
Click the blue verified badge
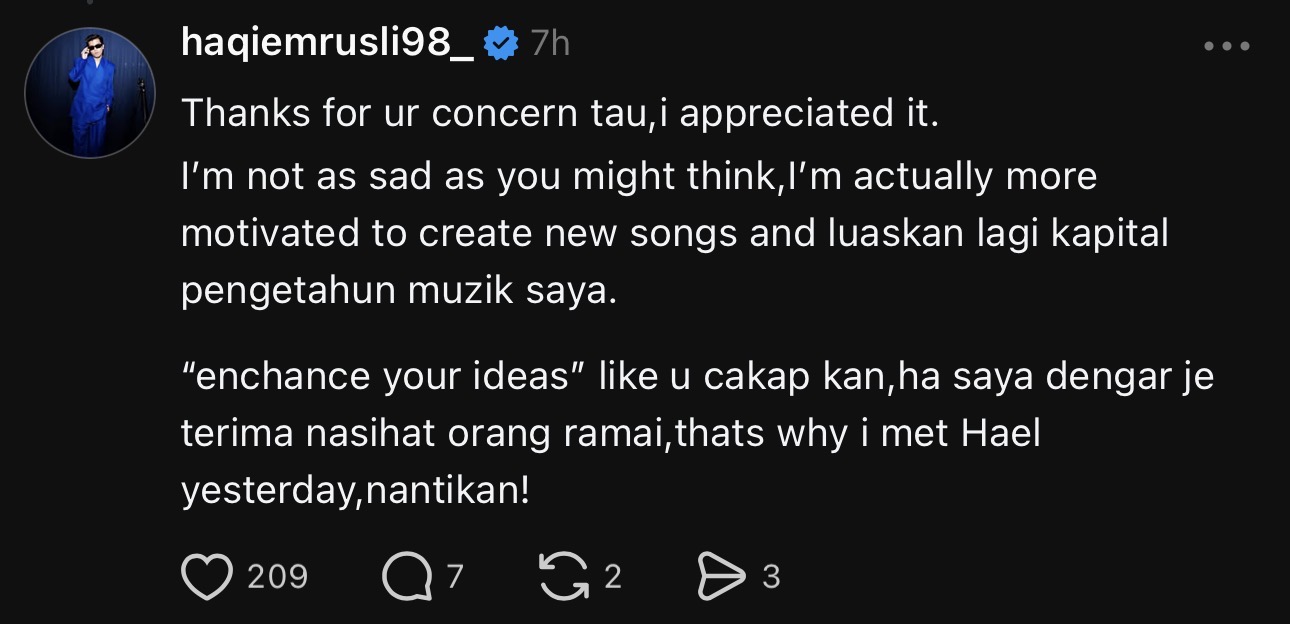point(500,43)
